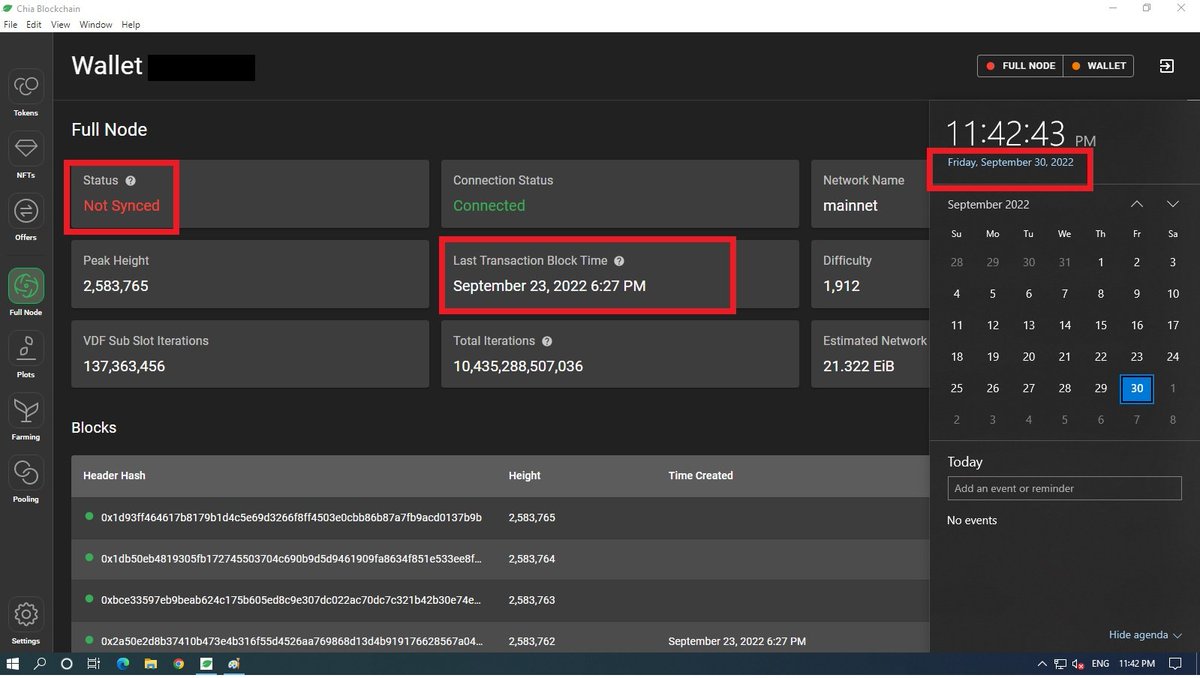Open the Windows Start menu
1200x678 pixels.
pyautogui.click(x=14, y=664)
